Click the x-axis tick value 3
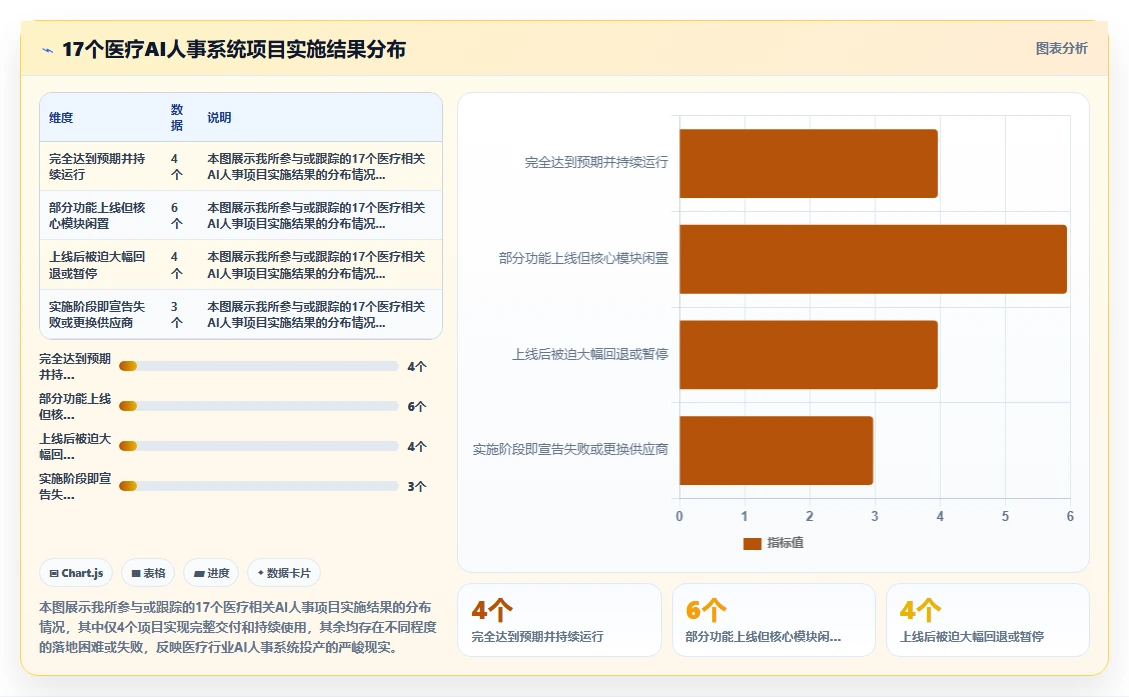This screenshot has width=1129, height=697. [x=875, y=516]
